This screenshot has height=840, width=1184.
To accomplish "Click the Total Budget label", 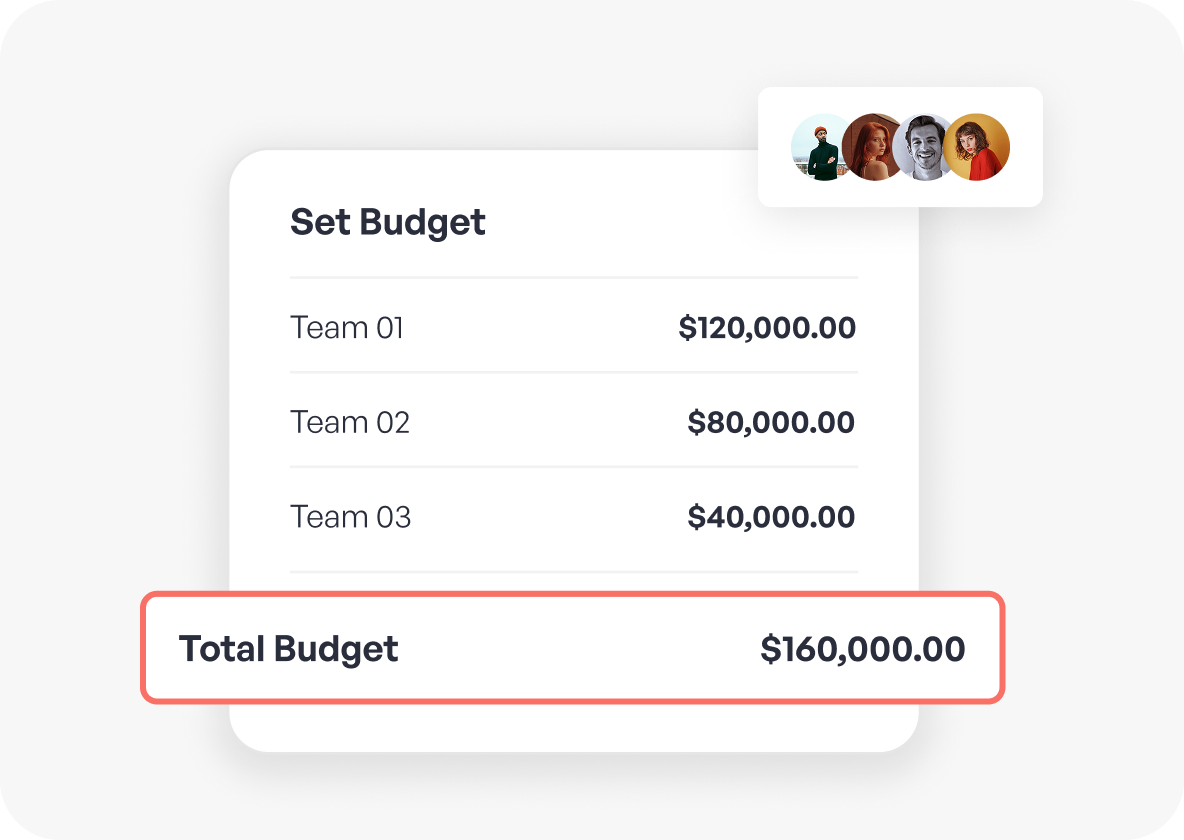I will coord(288,649).
